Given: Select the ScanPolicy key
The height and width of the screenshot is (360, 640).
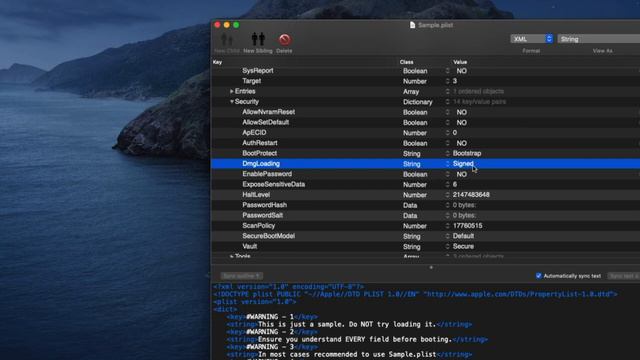Looking at the screenshot, I should pos(258,226).
